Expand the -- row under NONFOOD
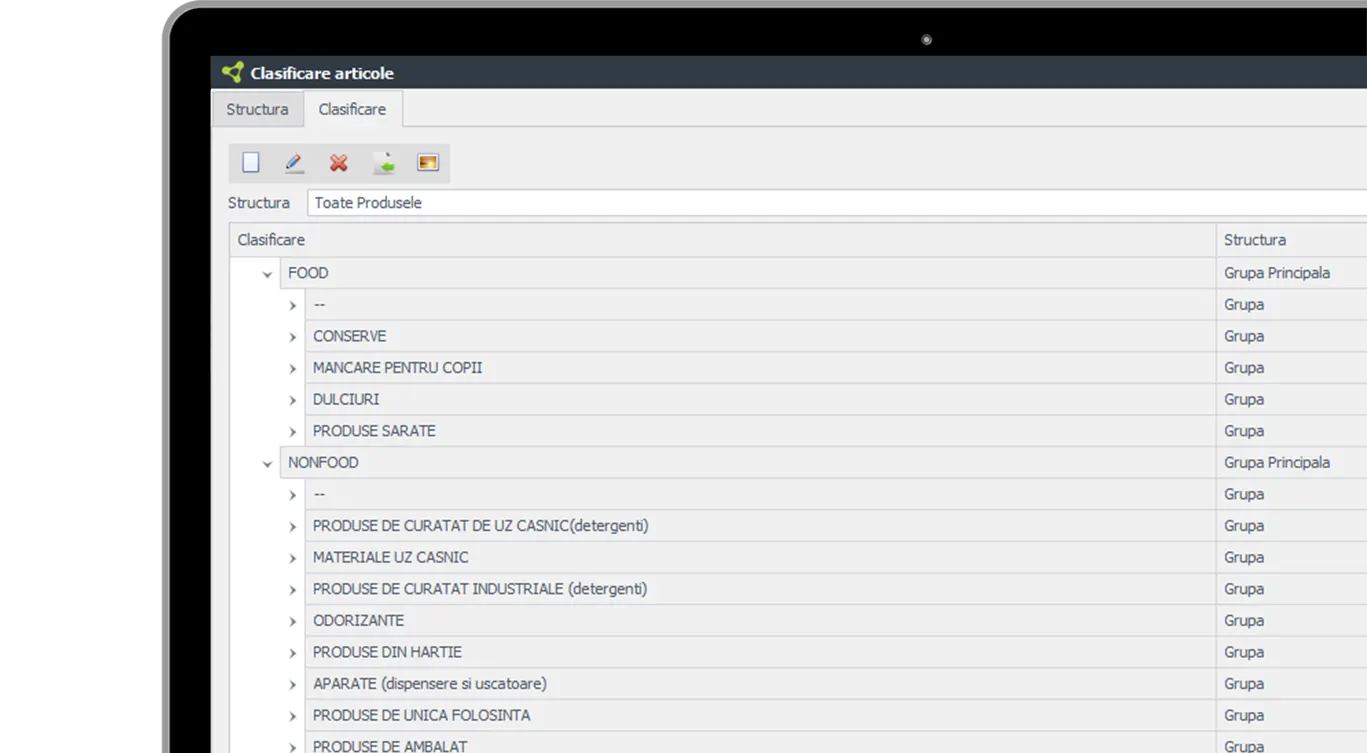 (x=293, y=495)
